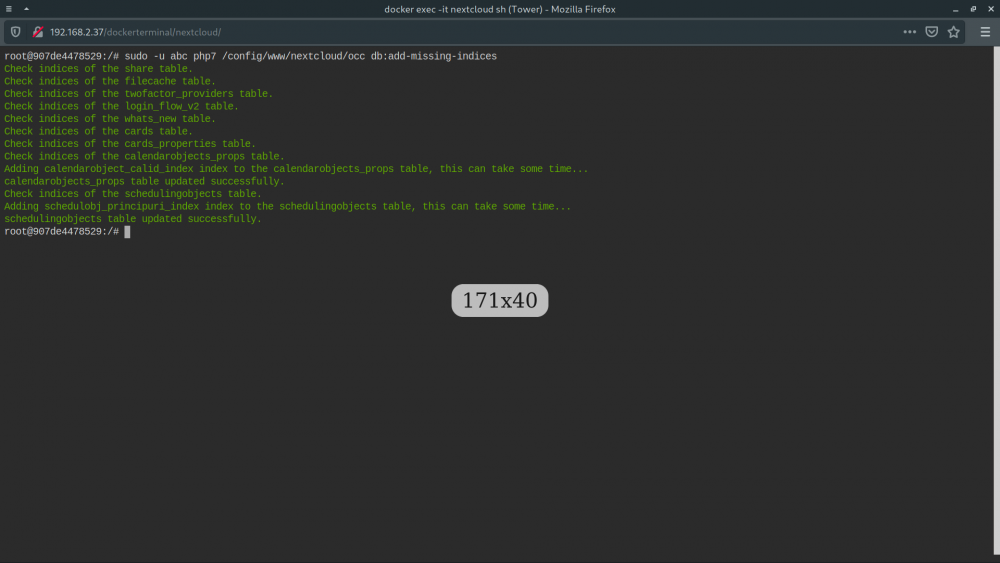Close the Firefox window
1000x563 pixels.
click(991, 9)
